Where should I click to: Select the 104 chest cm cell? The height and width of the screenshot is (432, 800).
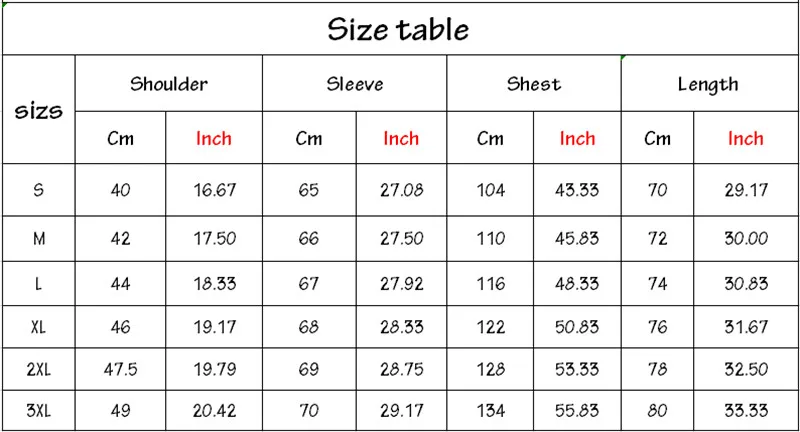490,190
